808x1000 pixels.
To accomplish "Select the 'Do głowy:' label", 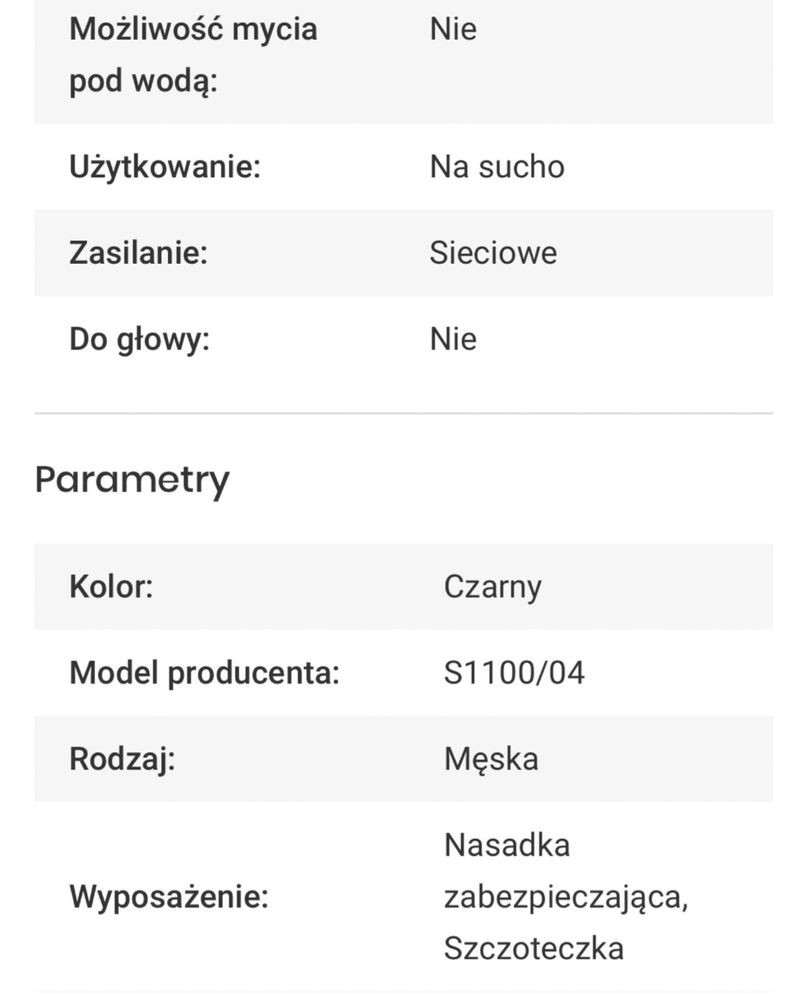I will pos(139,340).
